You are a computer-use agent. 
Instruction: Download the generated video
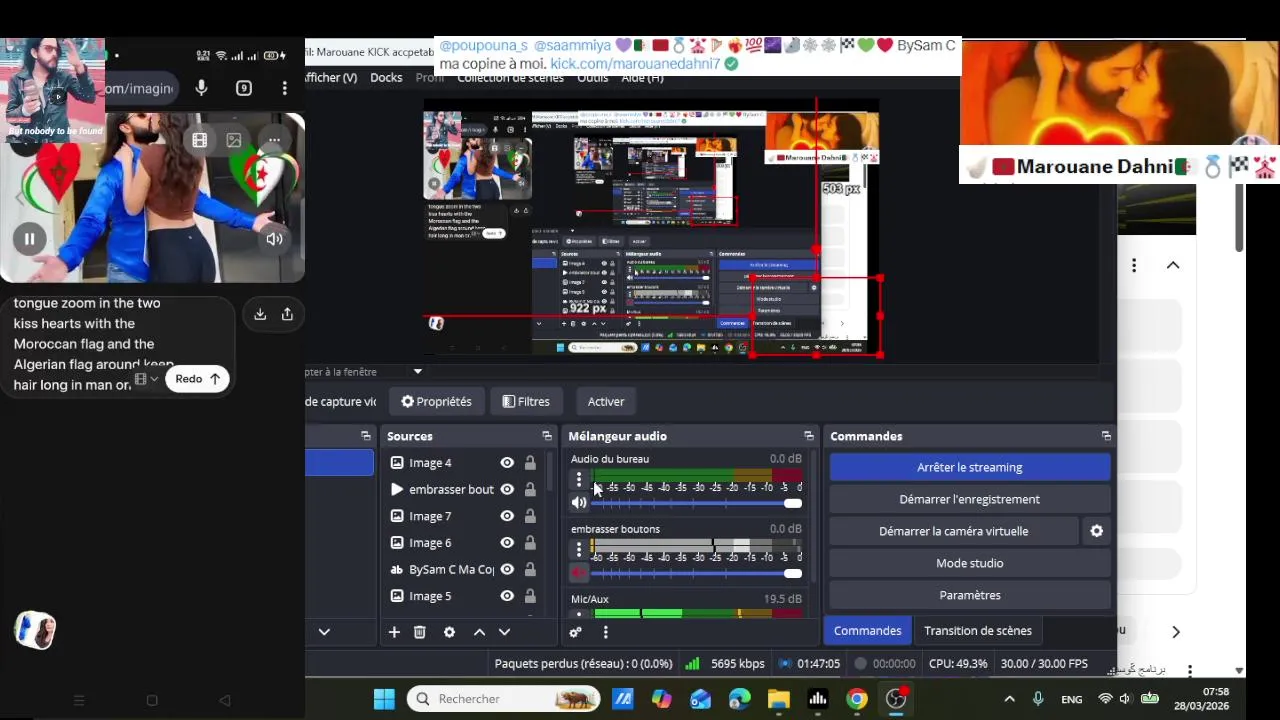pyautogui.click(x=260, y=314)
